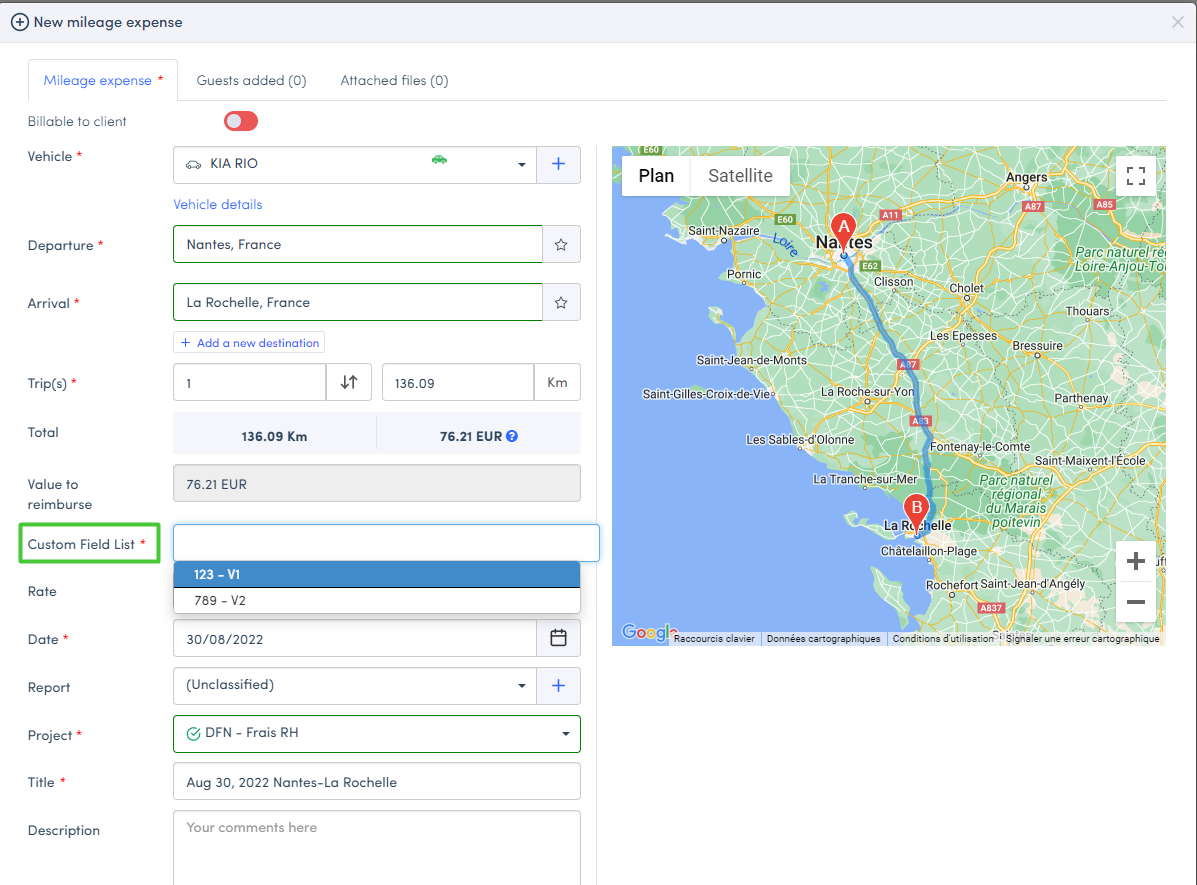Open the Guests added tab

click(251, 80)
